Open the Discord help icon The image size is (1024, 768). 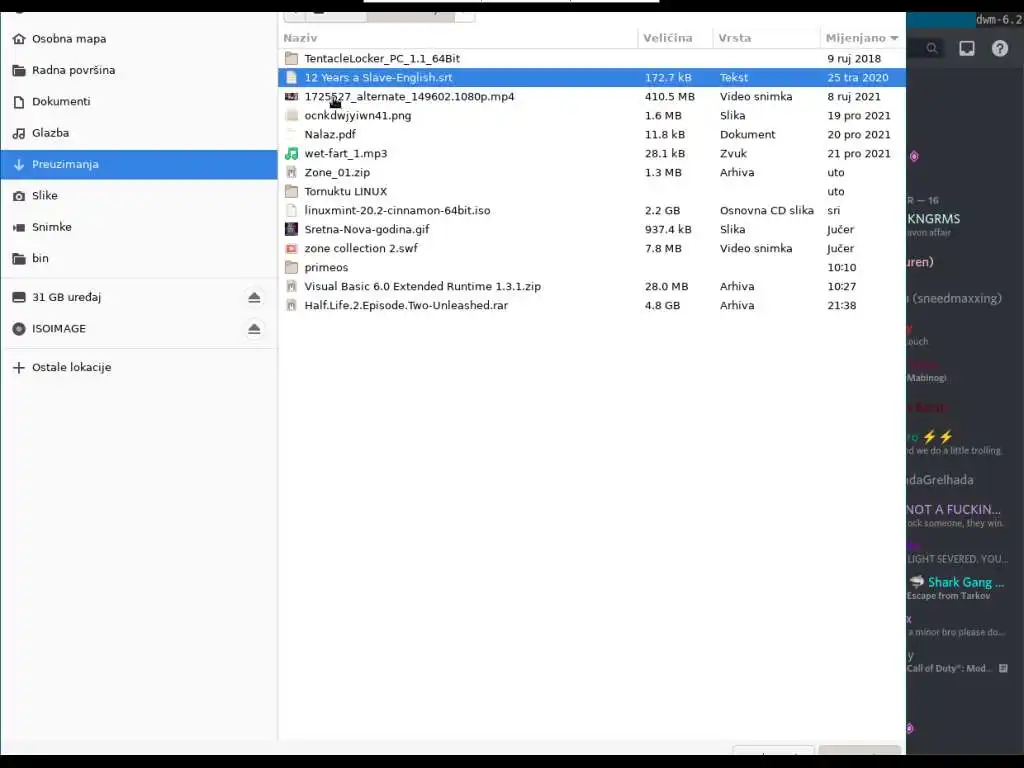999,48
